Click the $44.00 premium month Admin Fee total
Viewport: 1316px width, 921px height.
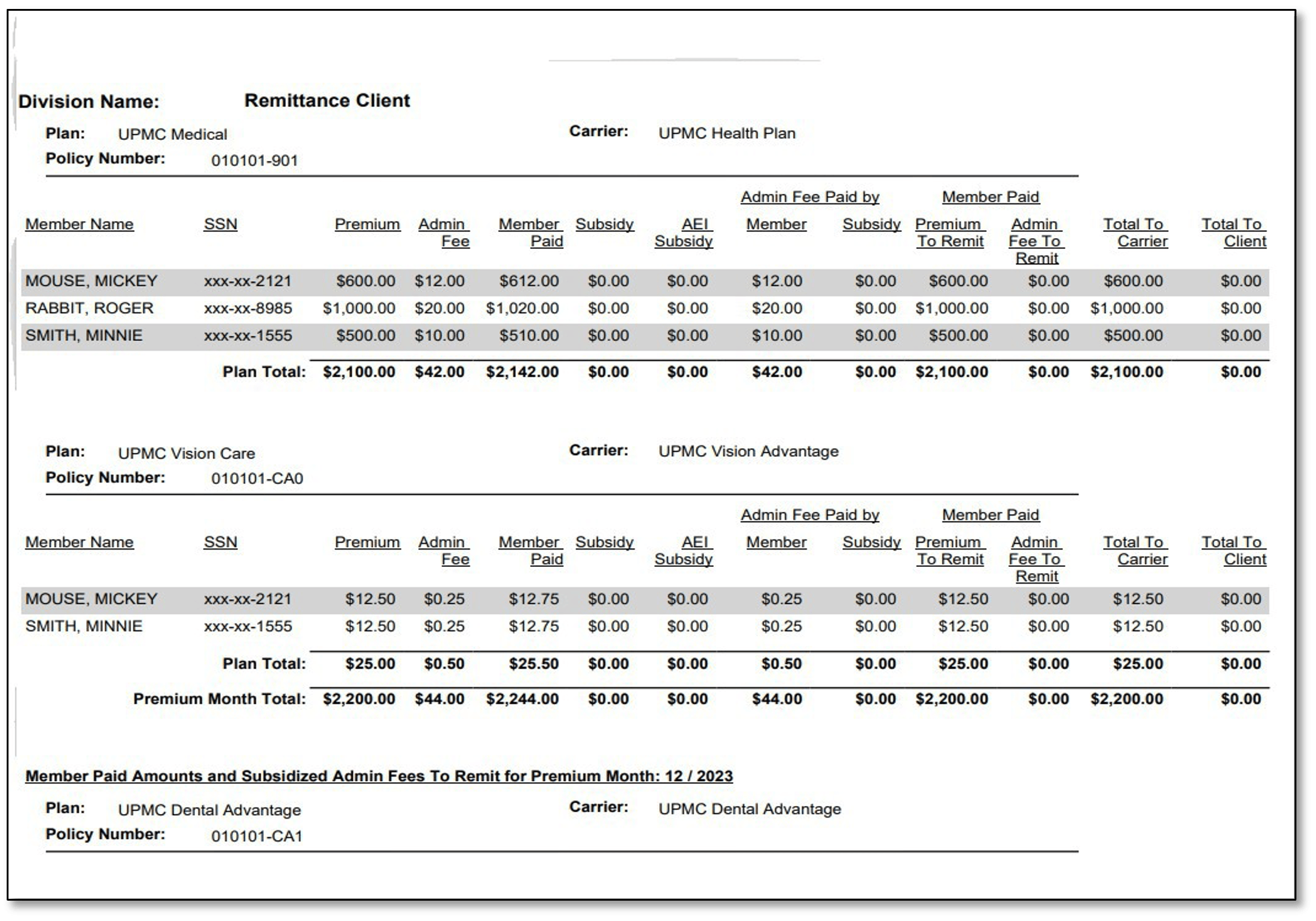pyautogui.click(x=440, y=699)
